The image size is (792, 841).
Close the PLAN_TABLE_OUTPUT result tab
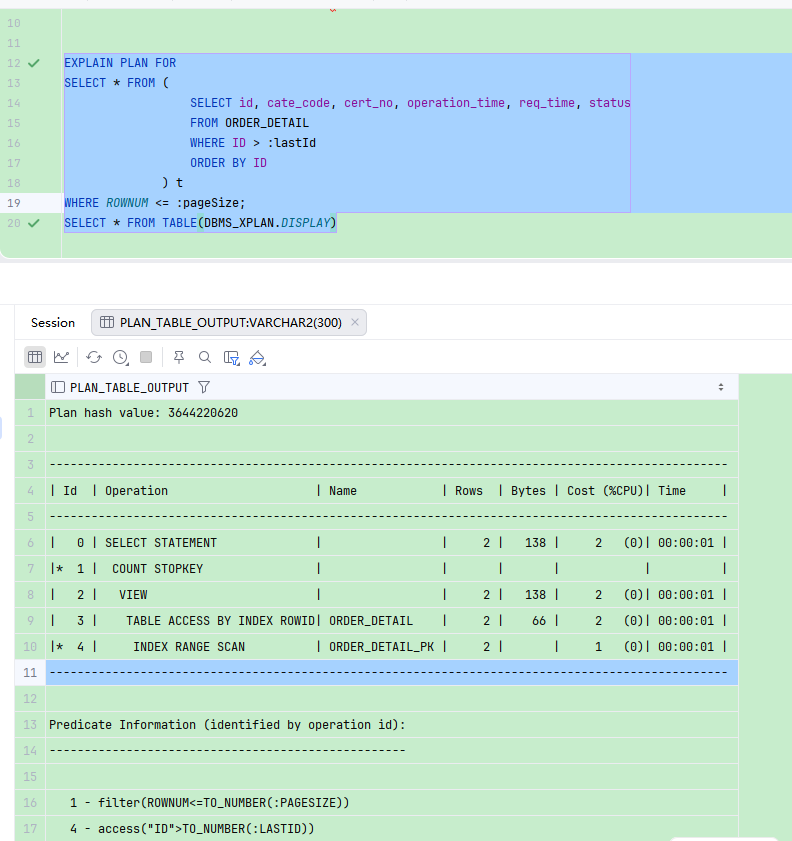[x=355, y=322]
